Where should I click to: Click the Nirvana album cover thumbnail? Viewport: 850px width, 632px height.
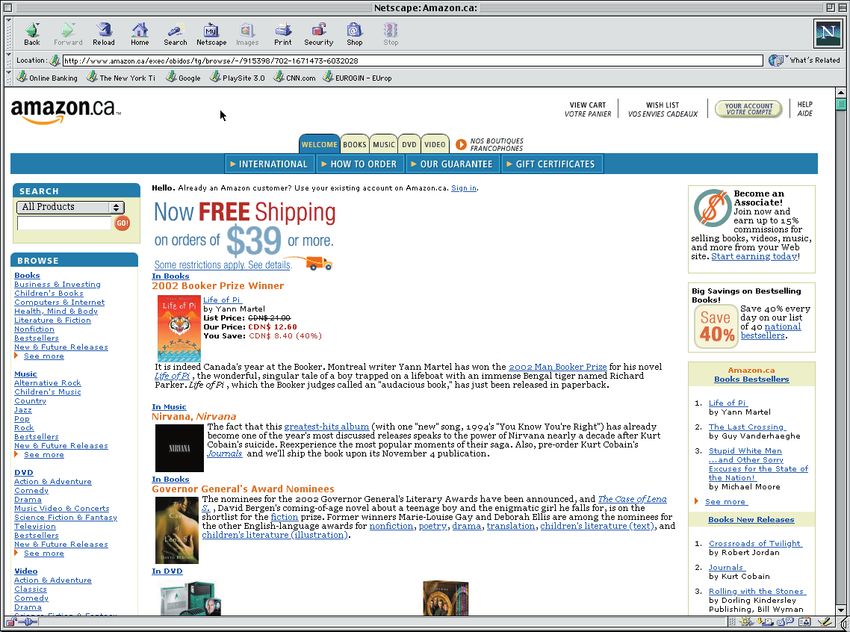(179, 448)
